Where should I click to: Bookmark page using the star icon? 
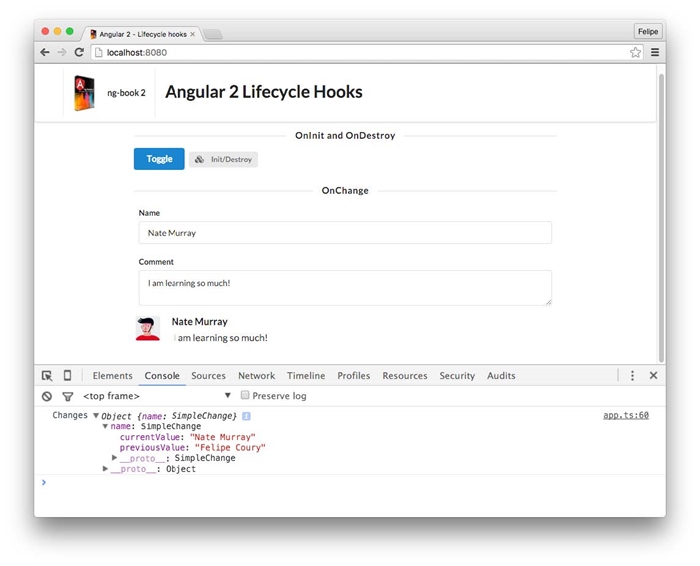pos(635,52)
